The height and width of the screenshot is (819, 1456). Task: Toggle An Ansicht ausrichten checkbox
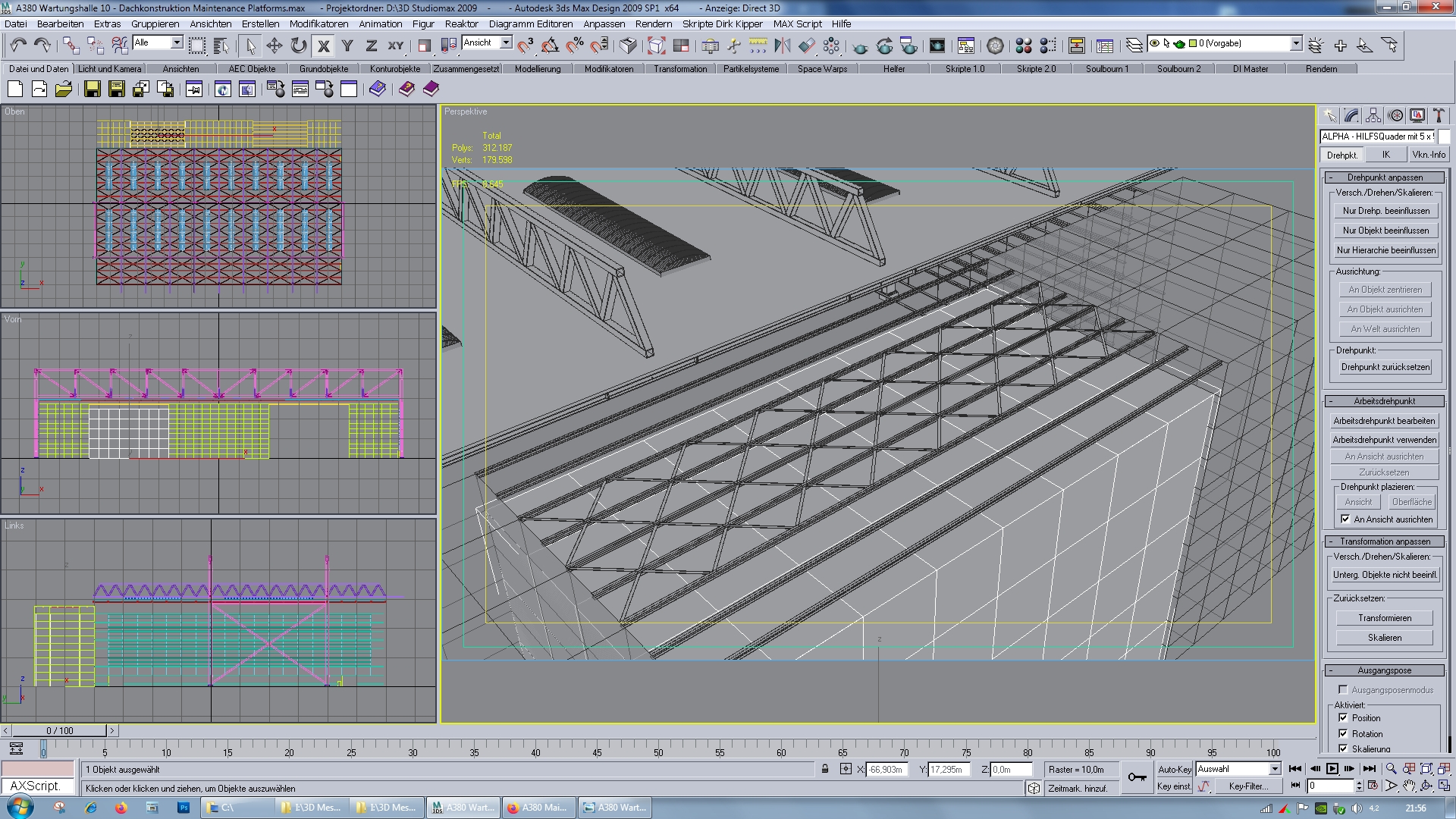pos(1345,519)
